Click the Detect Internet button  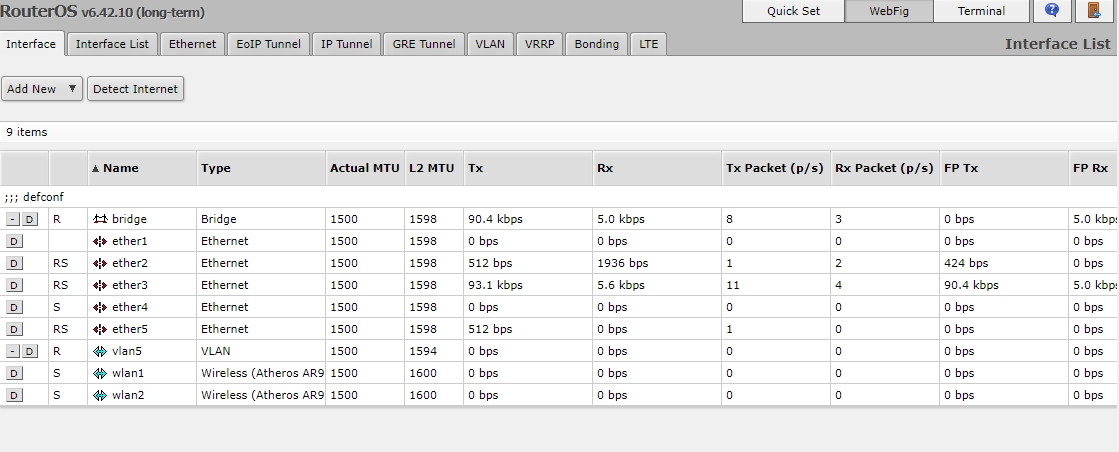pos(136,89)
